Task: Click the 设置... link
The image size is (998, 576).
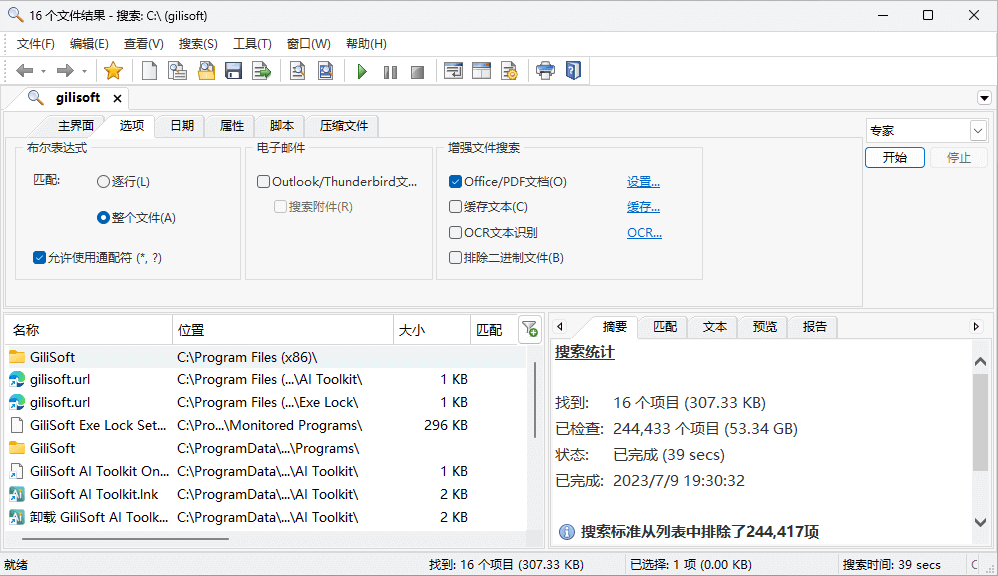Action: pyautogui.click(x=643, y=182)
